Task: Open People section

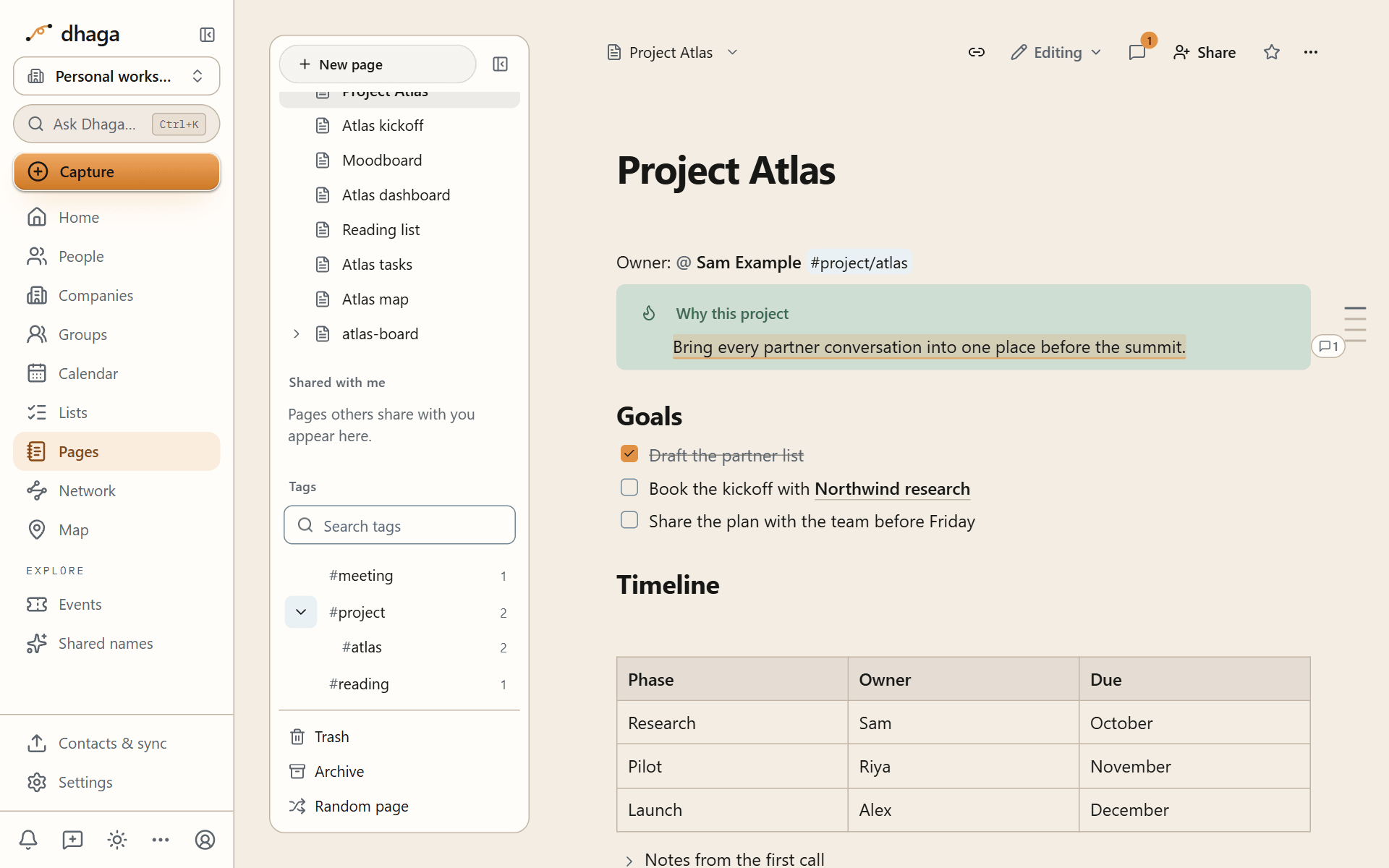Action: click(116, 256)
